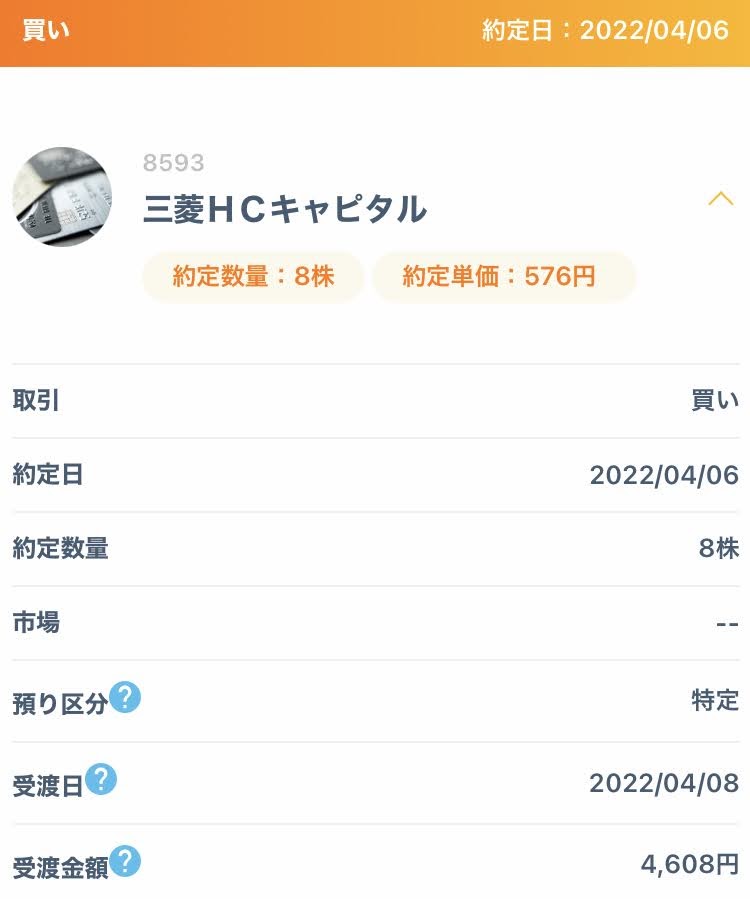Viewport: 750px width, 899px height.
Task: Tap the 買い value in 取引 row
Action: 715,400
